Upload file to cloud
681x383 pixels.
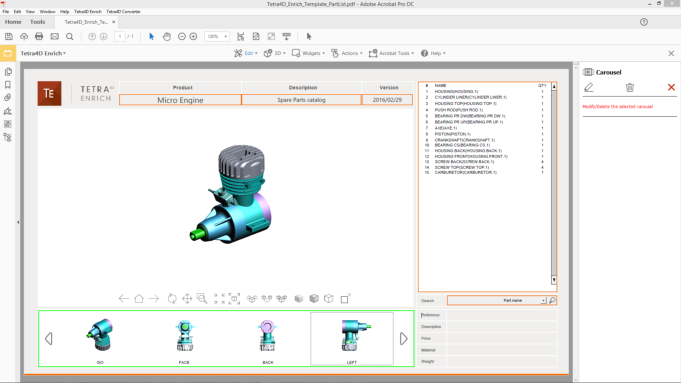[24, 36]
